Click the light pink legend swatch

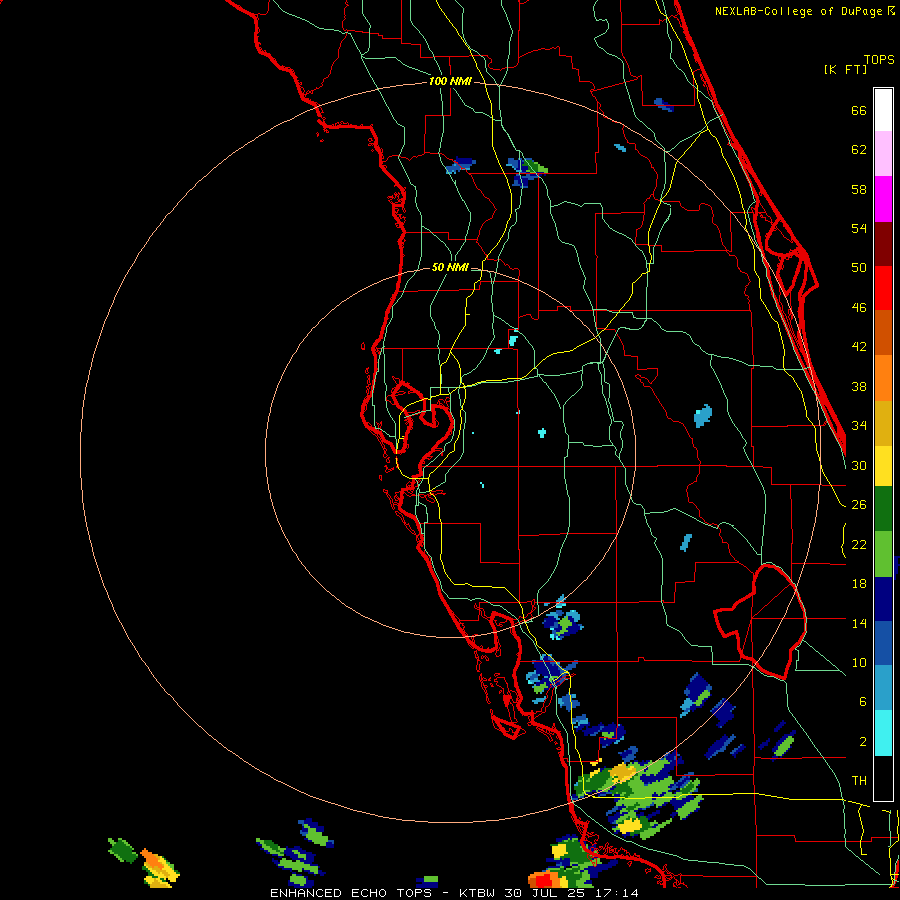coord(883,153)
